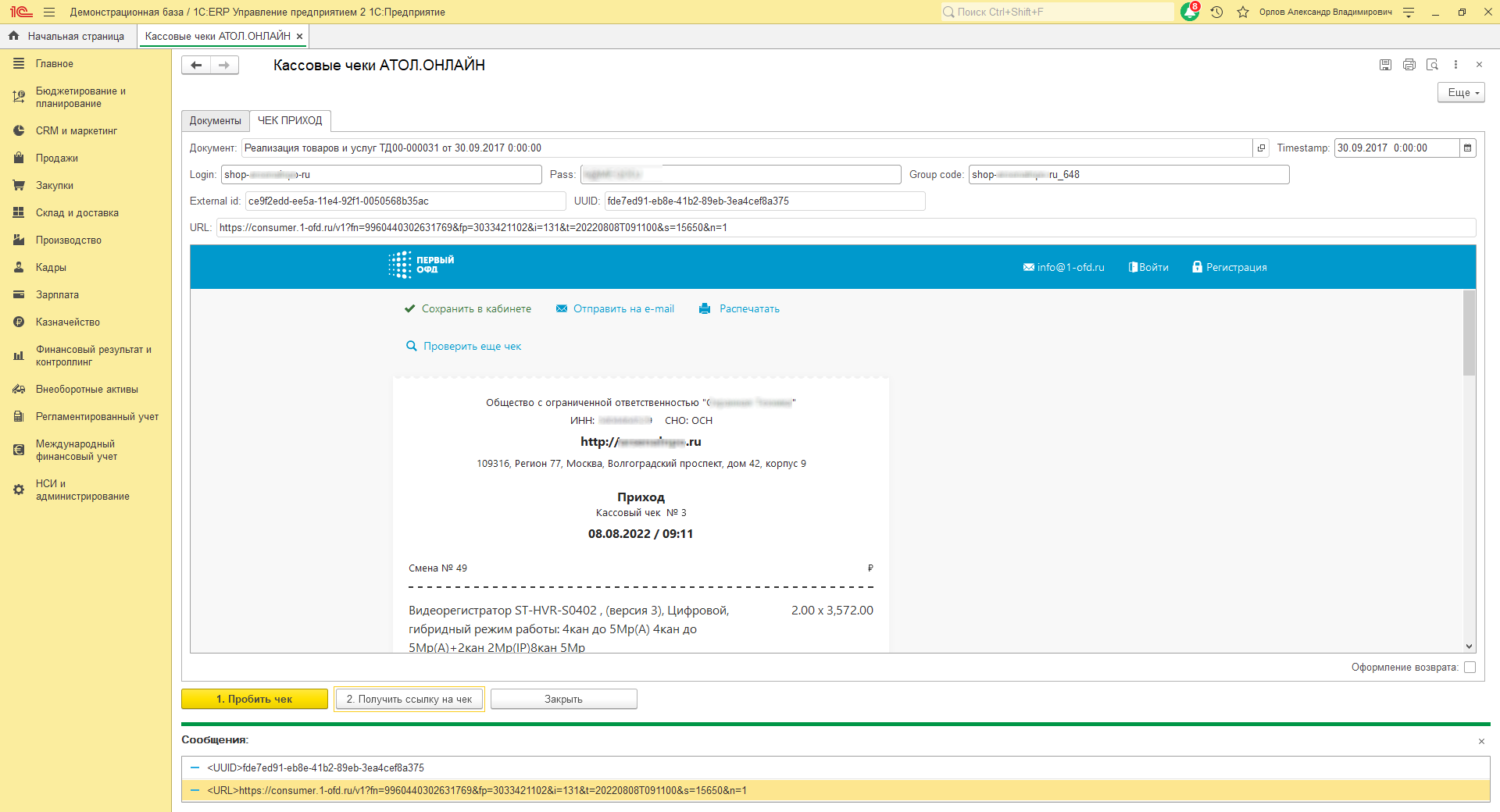Go back with the left arrow
1500x812 pixels.
coord(196,66)
